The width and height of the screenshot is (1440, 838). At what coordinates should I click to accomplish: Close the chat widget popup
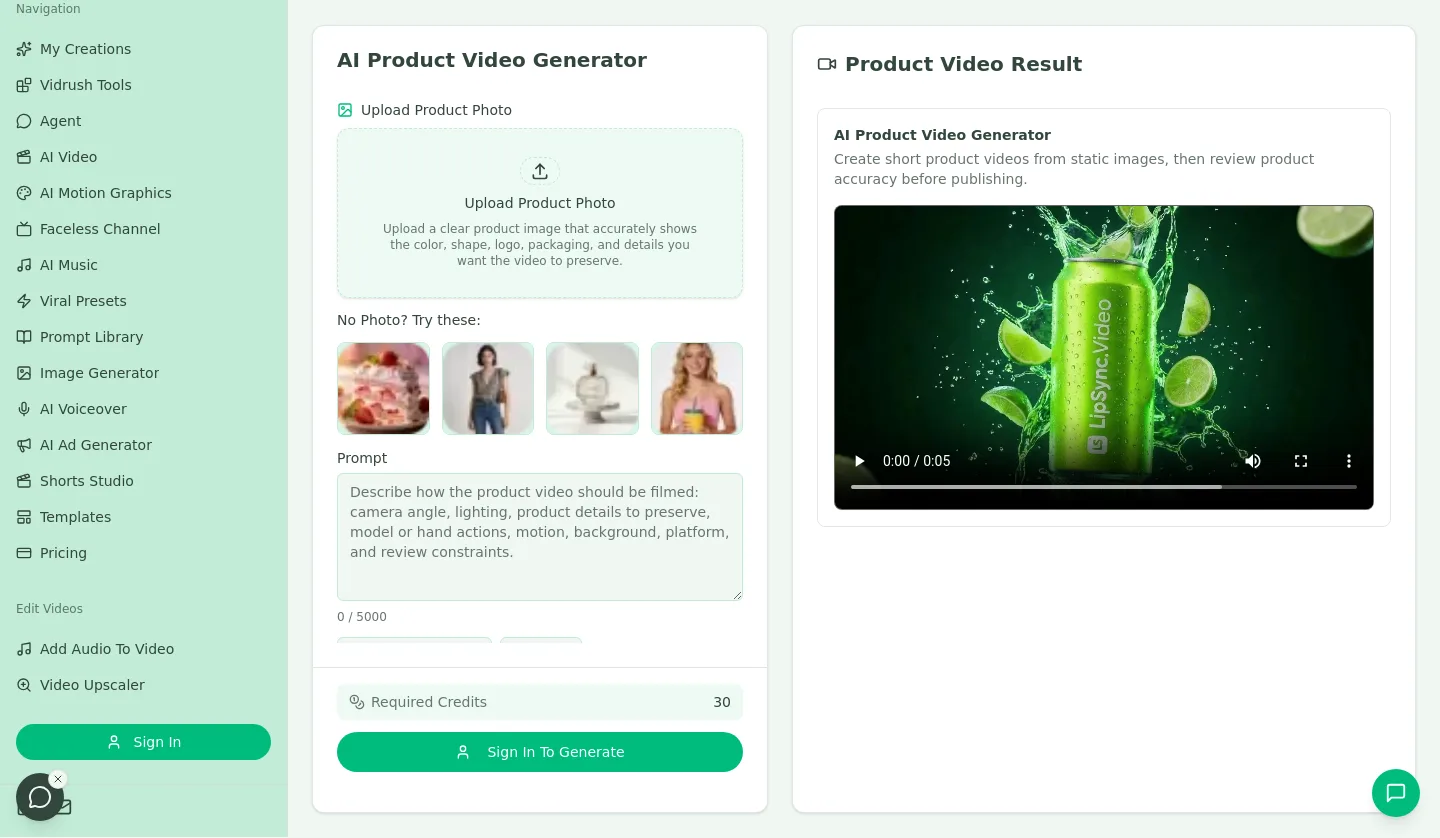[58, 779]
